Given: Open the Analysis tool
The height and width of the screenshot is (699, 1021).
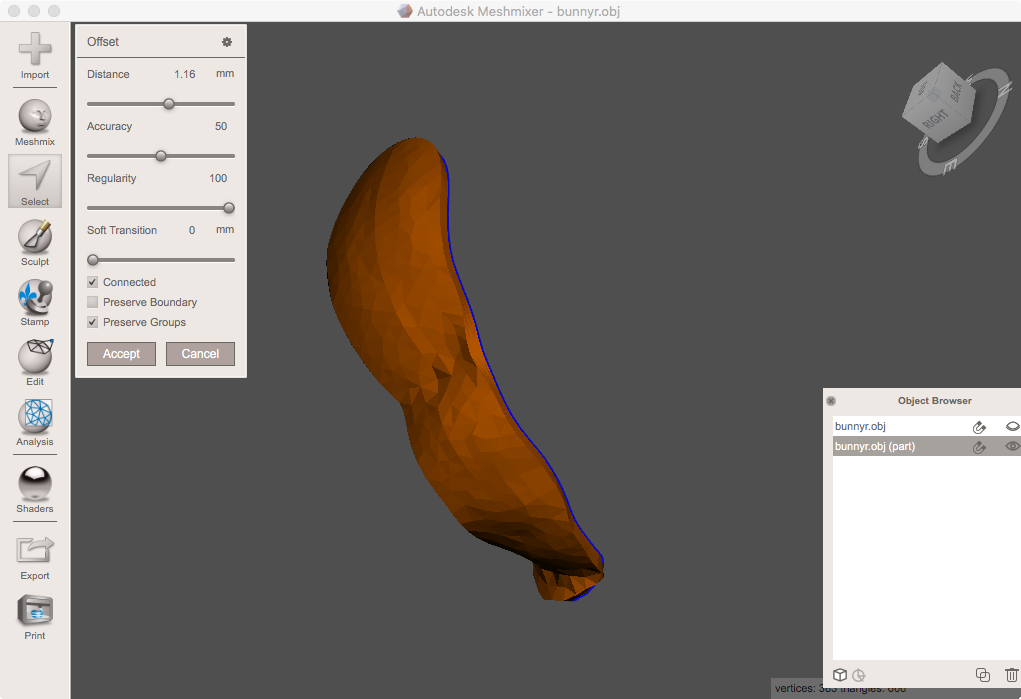Looking at the screenshot, I should (34, 422).
